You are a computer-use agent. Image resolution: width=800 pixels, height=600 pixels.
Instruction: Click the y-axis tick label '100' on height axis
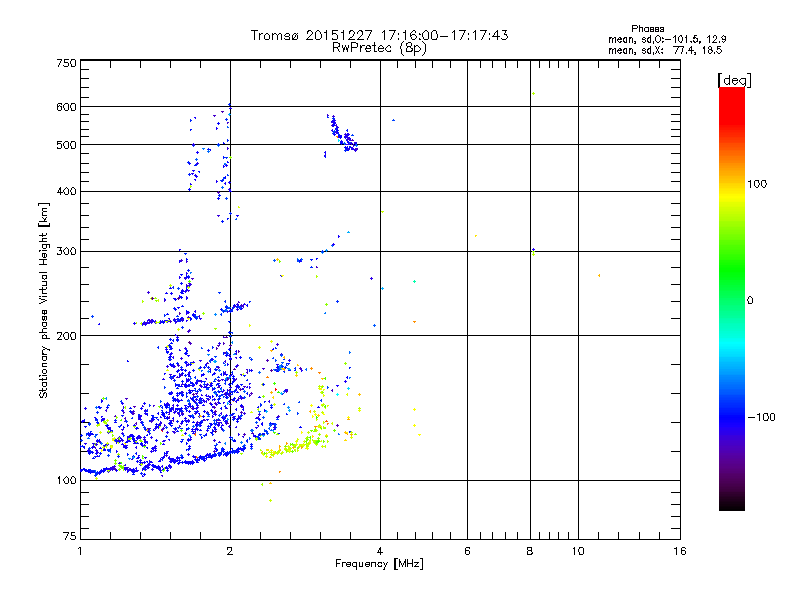click(66, 481)
